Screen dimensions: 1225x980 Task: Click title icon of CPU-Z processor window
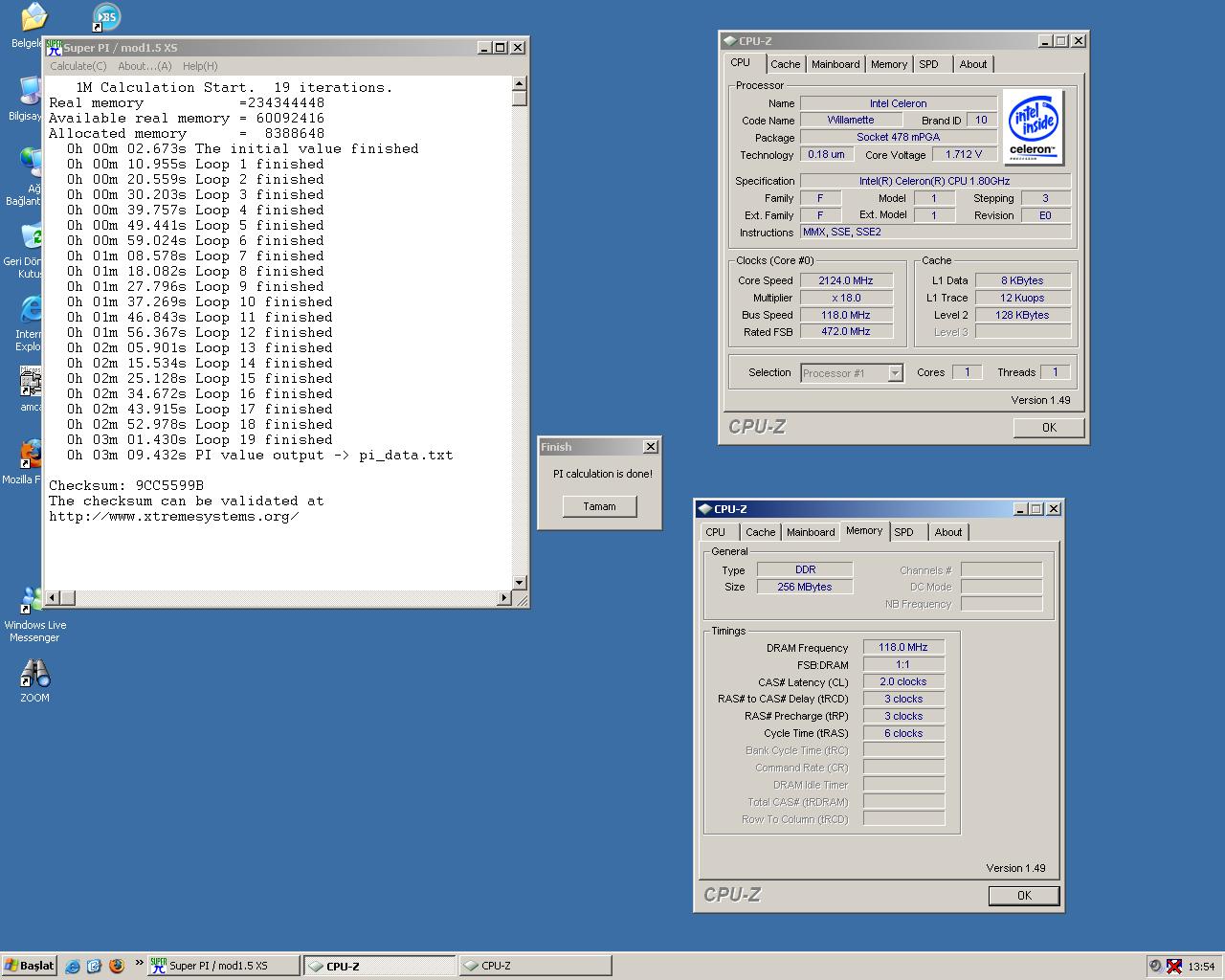(x=730, y=41)
